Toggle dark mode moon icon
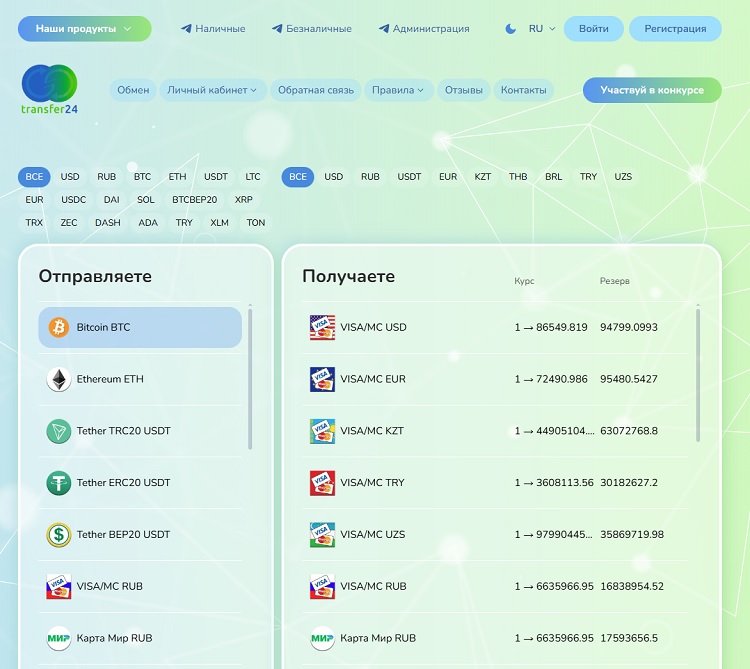The height and width of the screenshot is (669, 750). (511, 29)
